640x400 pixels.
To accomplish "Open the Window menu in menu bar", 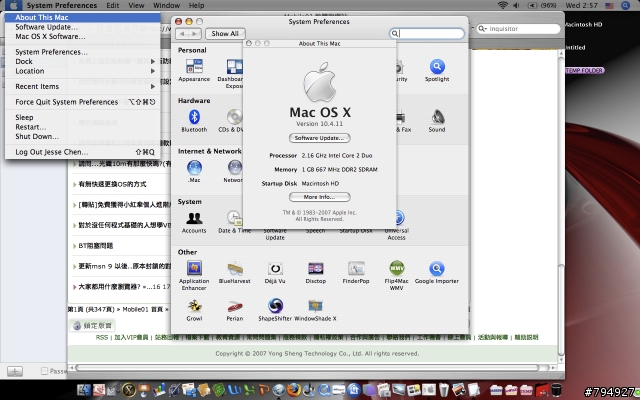I will (x=167, y=5).
